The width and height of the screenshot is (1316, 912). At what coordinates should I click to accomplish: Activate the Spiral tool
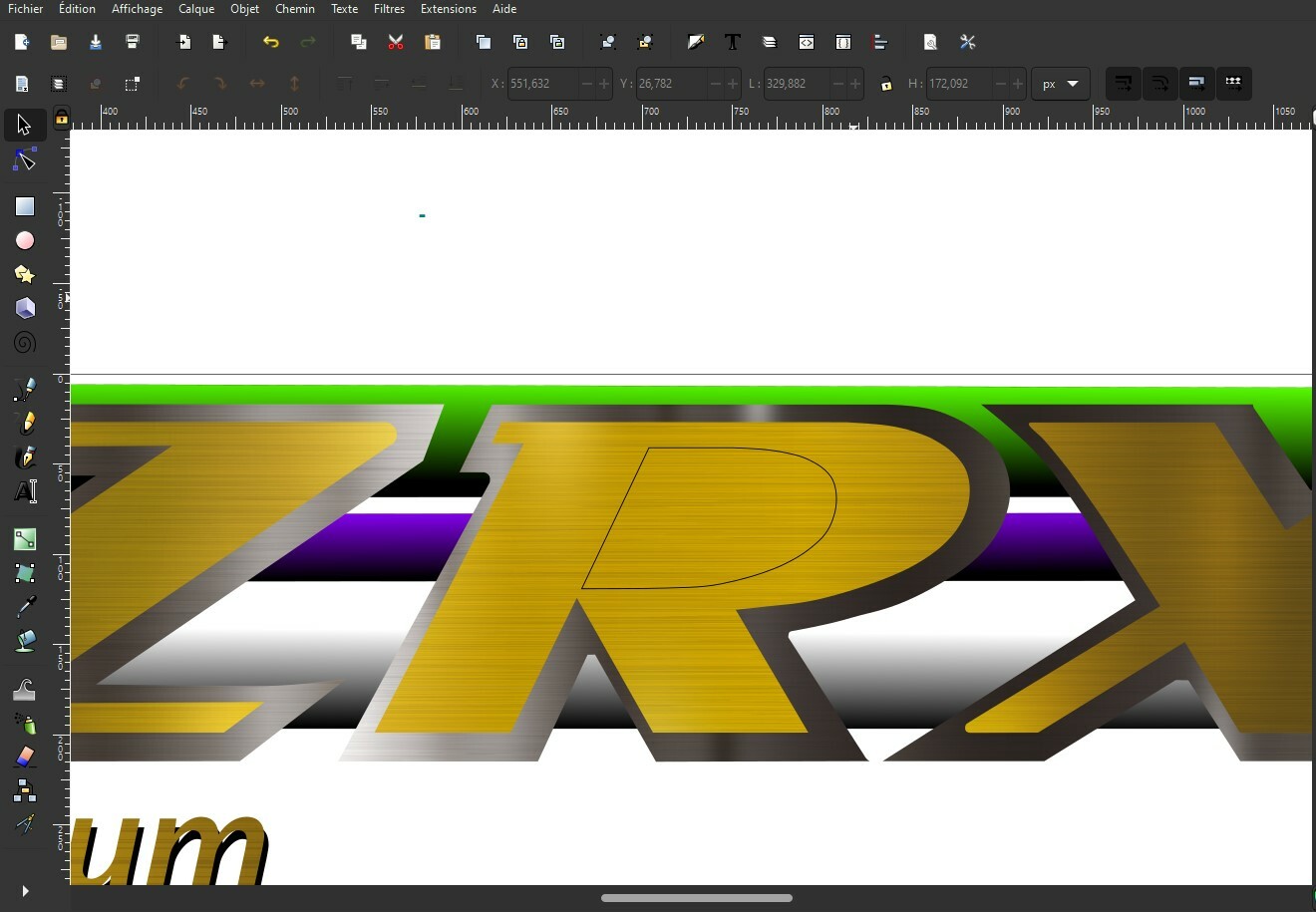coord(25,343)
